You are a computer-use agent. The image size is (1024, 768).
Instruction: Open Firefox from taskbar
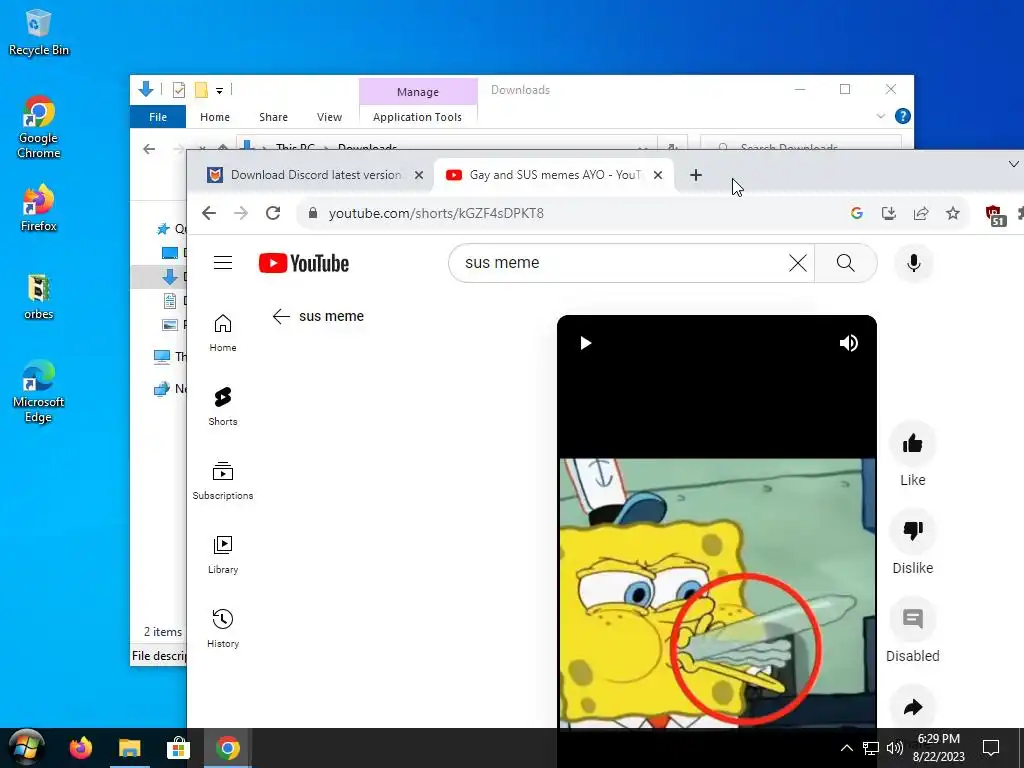80,748
